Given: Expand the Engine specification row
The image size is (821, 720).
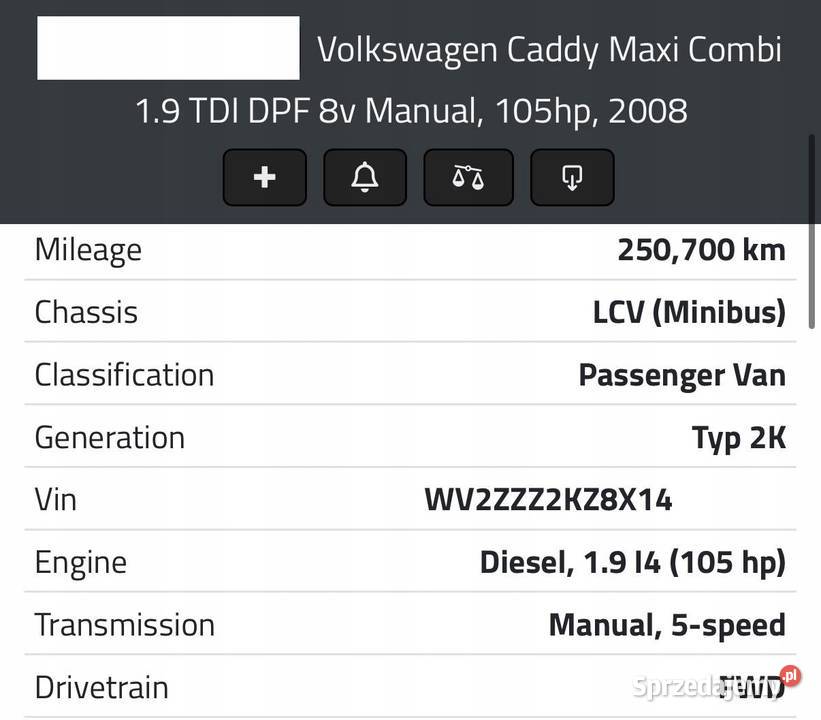Looking at the screenshot, I should (x=410, y=561).
